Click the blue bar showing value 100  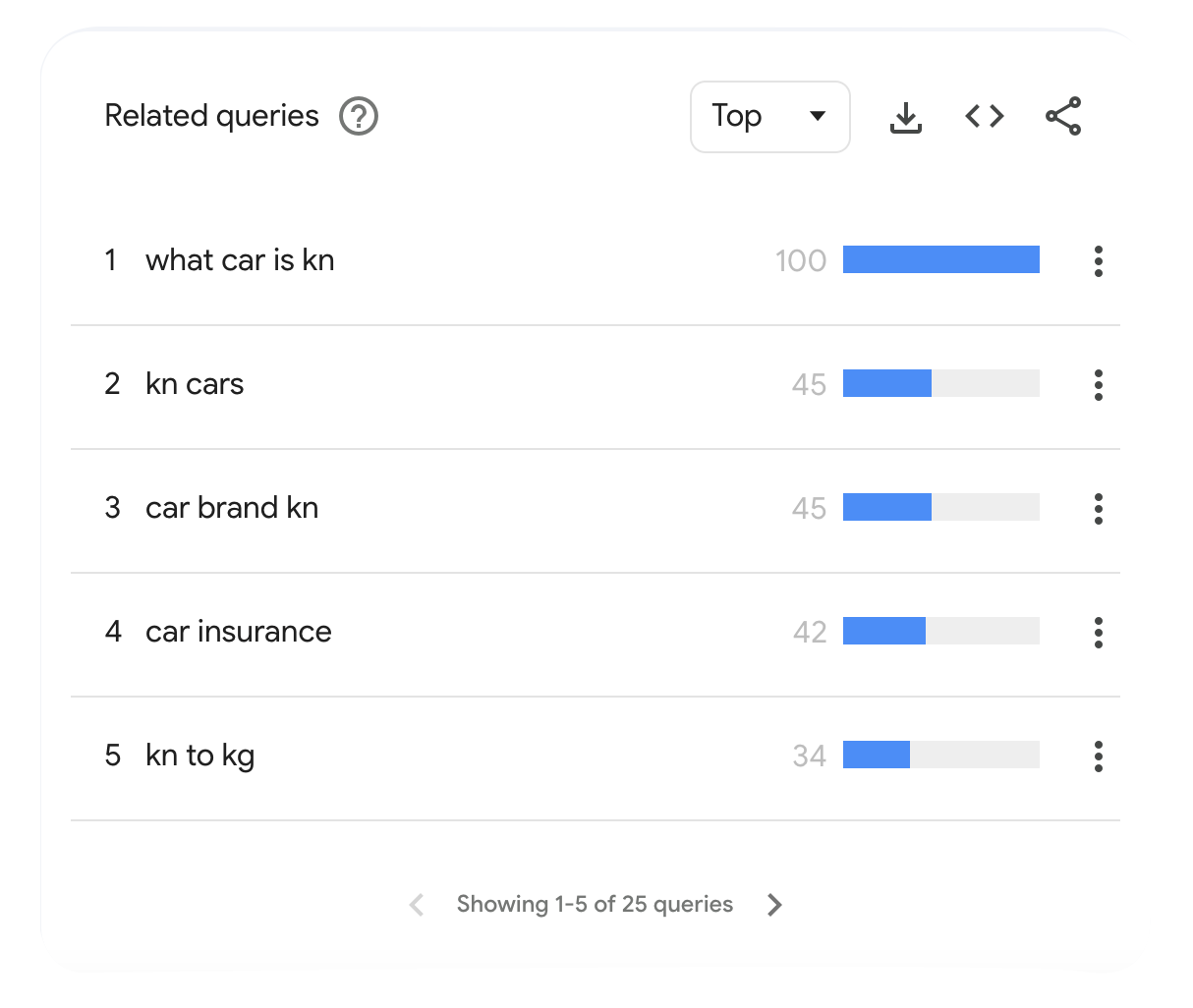point(941,259)
